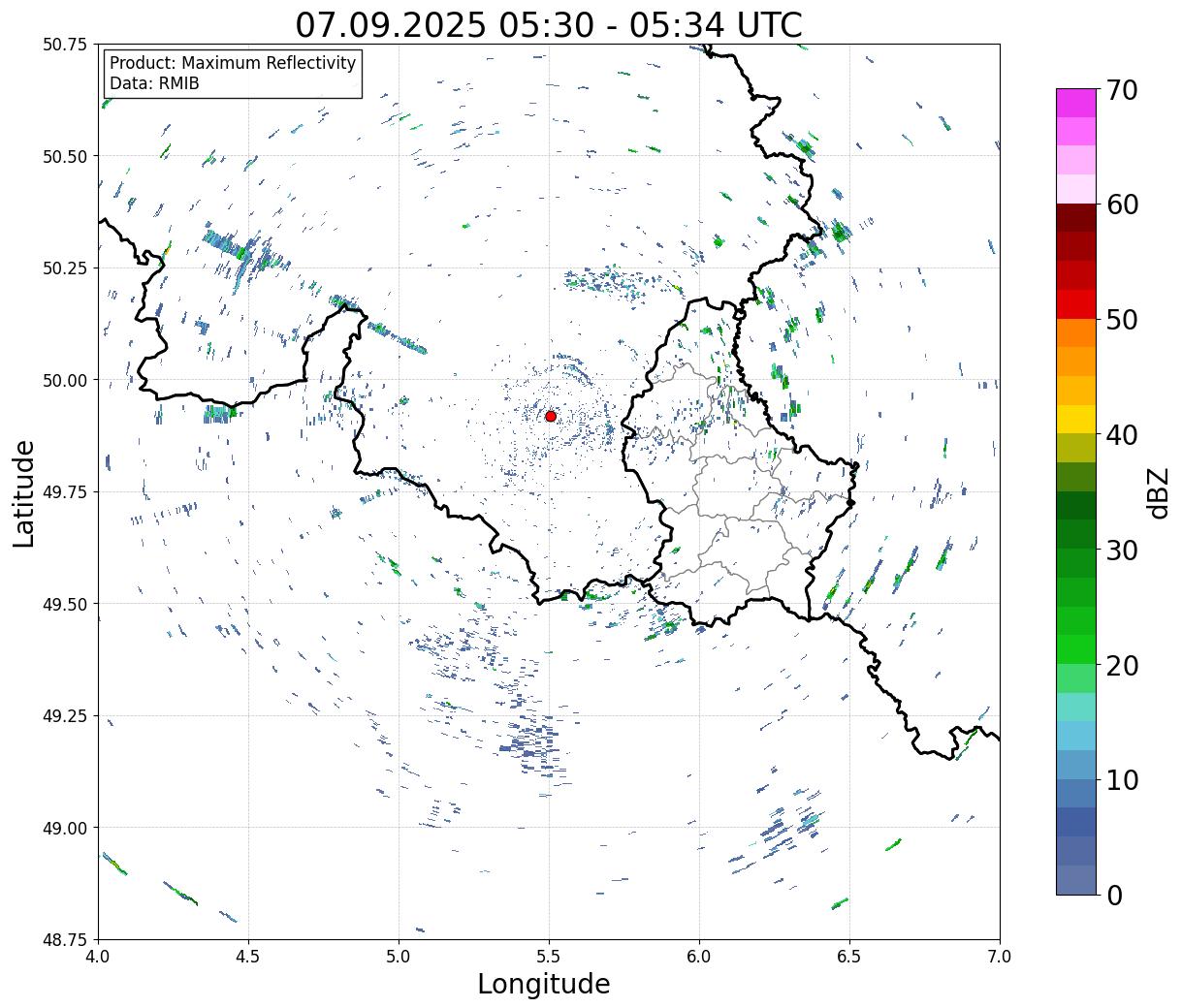Image resolution: width=1182 pixels, height=1008 pixels.
Task: Click the longitude tick label '7.0'
Action: 1000,957
